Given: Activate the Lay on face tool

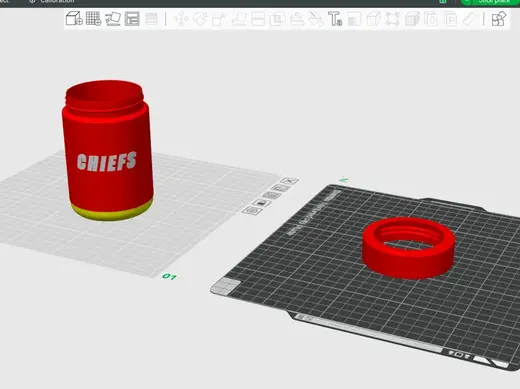Looking at the screenshot, I should click(x=239, y=19).
